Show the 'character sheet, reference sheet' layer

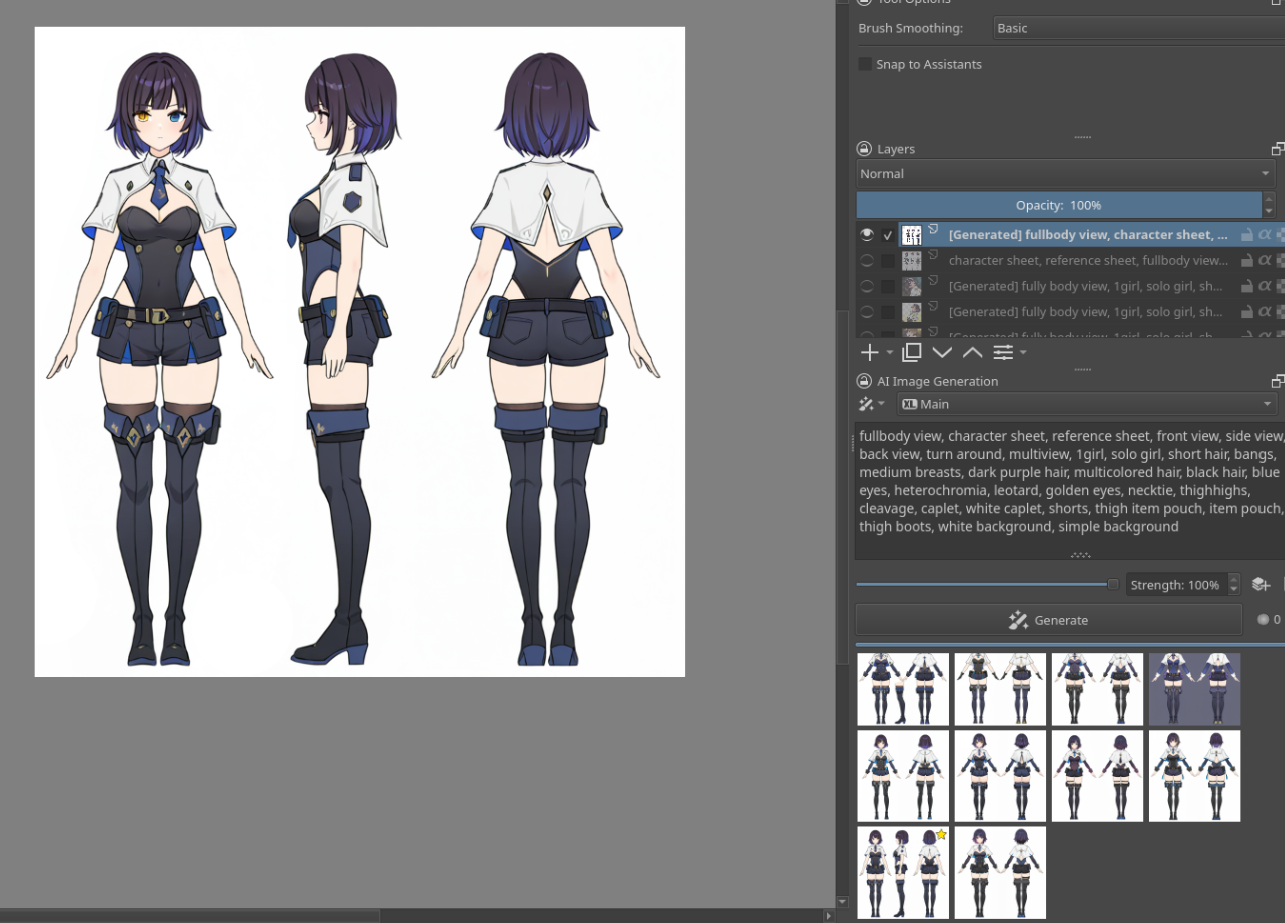tap(867, 261)
